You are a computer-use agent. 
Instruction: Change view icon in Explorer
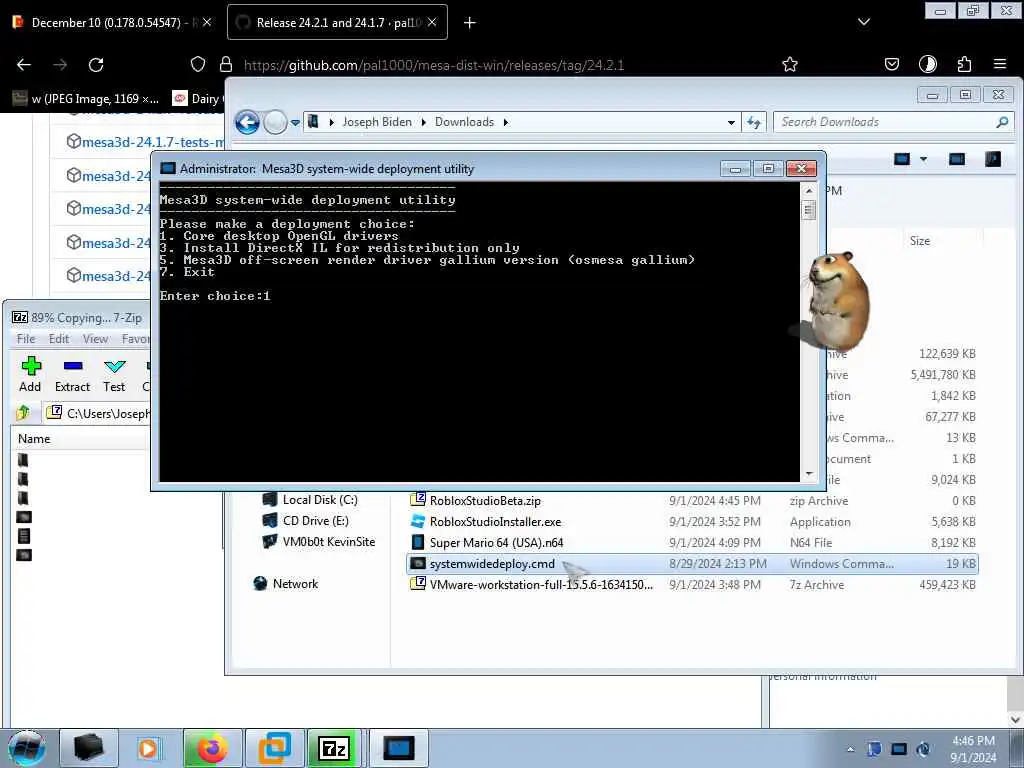click(902, 159)
